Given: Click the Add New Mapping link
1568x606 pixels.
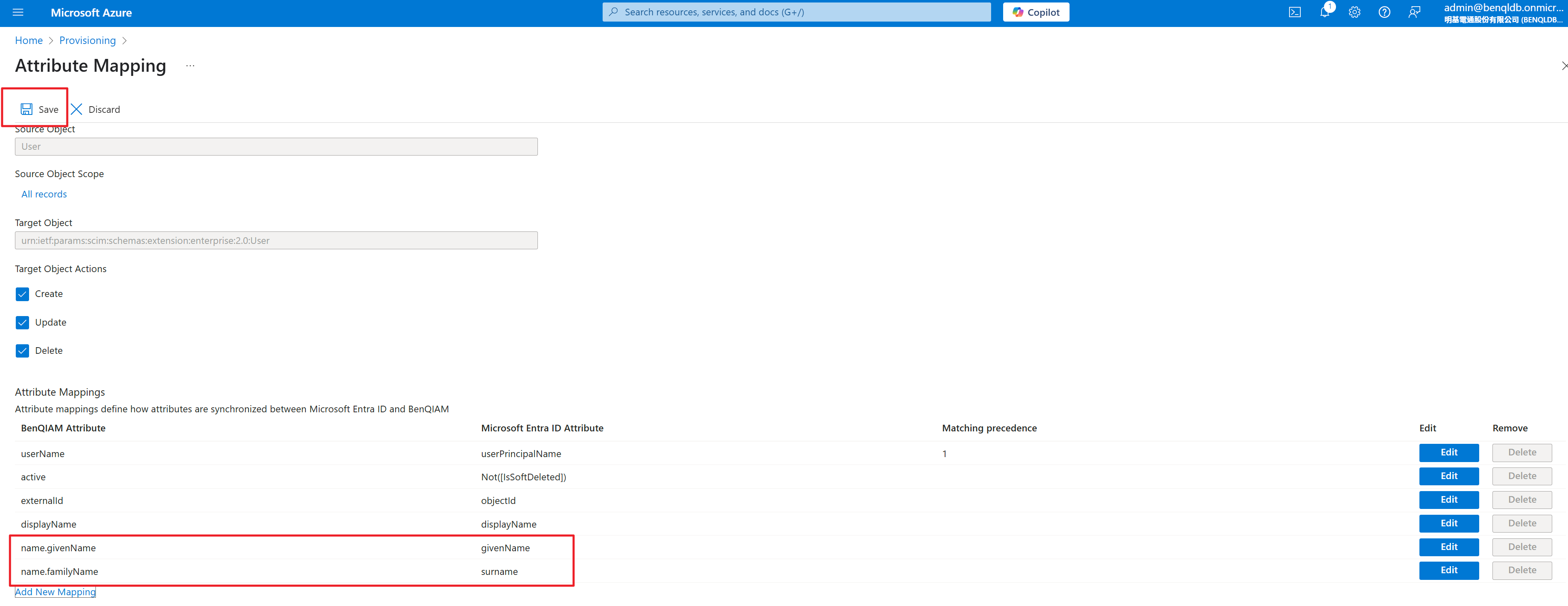Looking at the screenshot, I should pyautogui.click(x=55, y=592).
